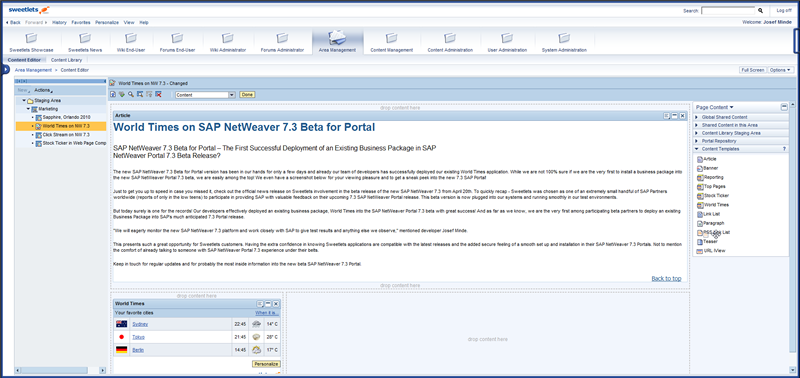Open the Personalize menu

click(107, 22)
